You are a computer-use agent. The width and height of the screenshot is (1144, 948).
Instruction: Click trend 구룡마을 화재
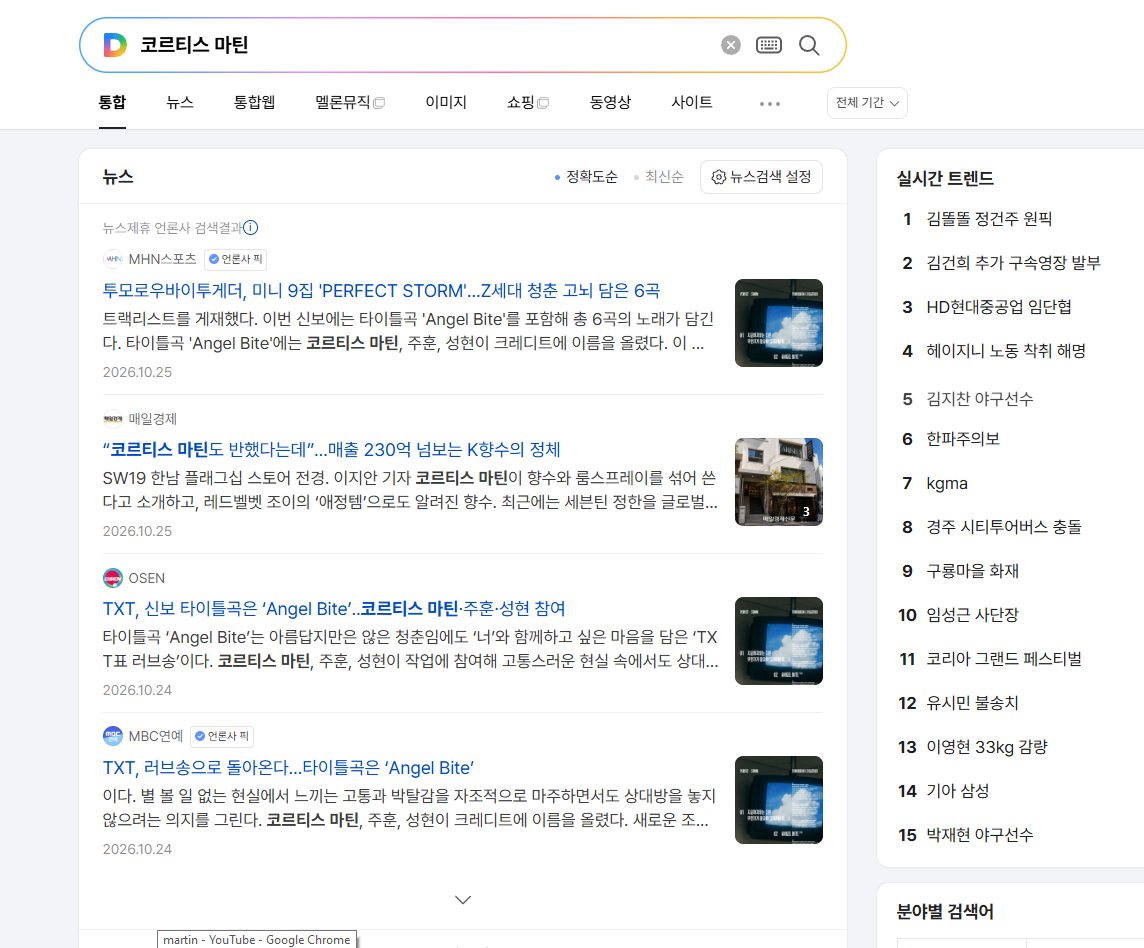point(972,571)
